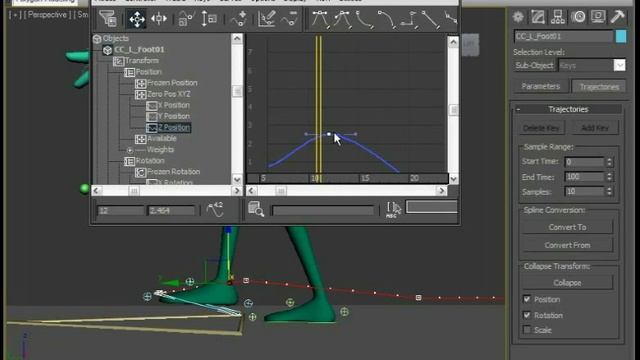Expand the Weights node
This screenshot has width=640, height=360.
click(x=130, y=150)
